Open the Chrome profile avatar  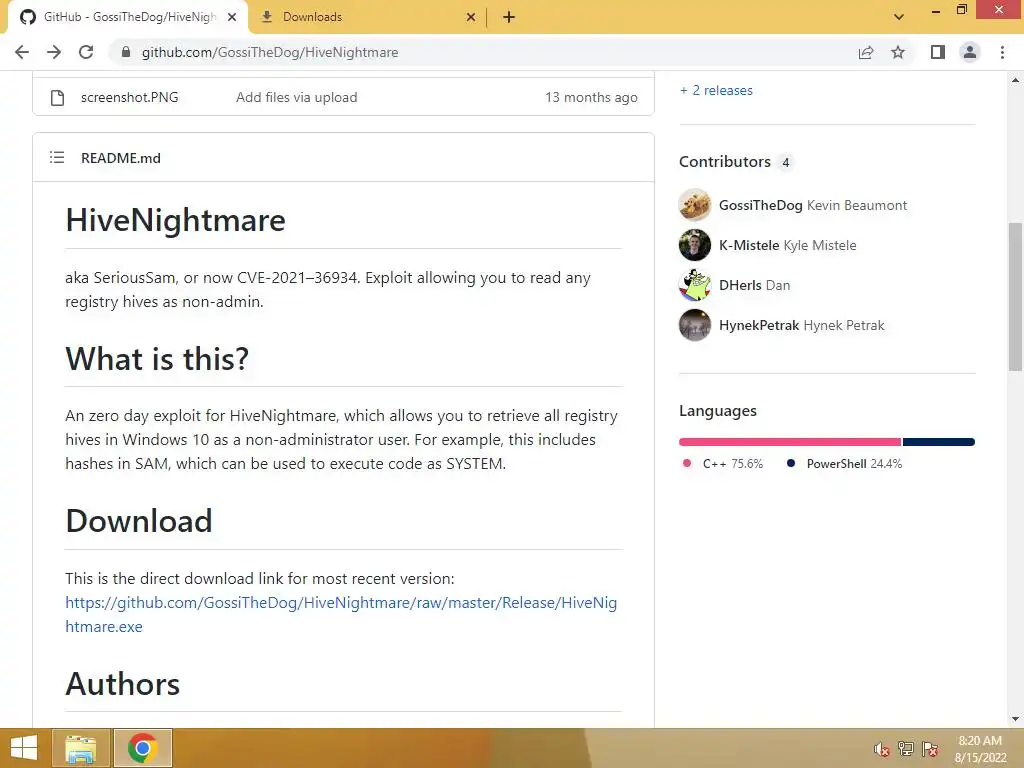[x=970, y=52]
